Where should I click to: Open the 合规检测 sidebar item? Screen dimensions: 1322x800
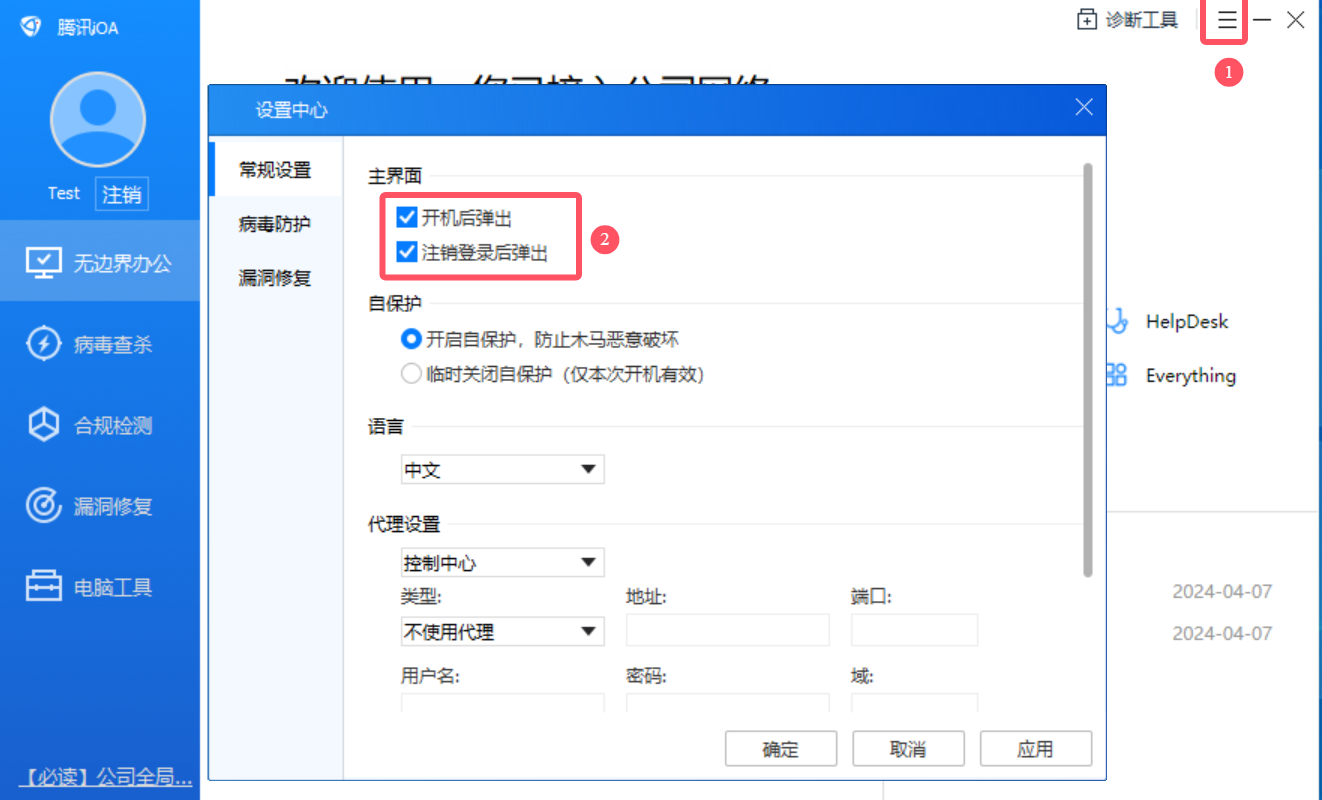coord(100,426)
